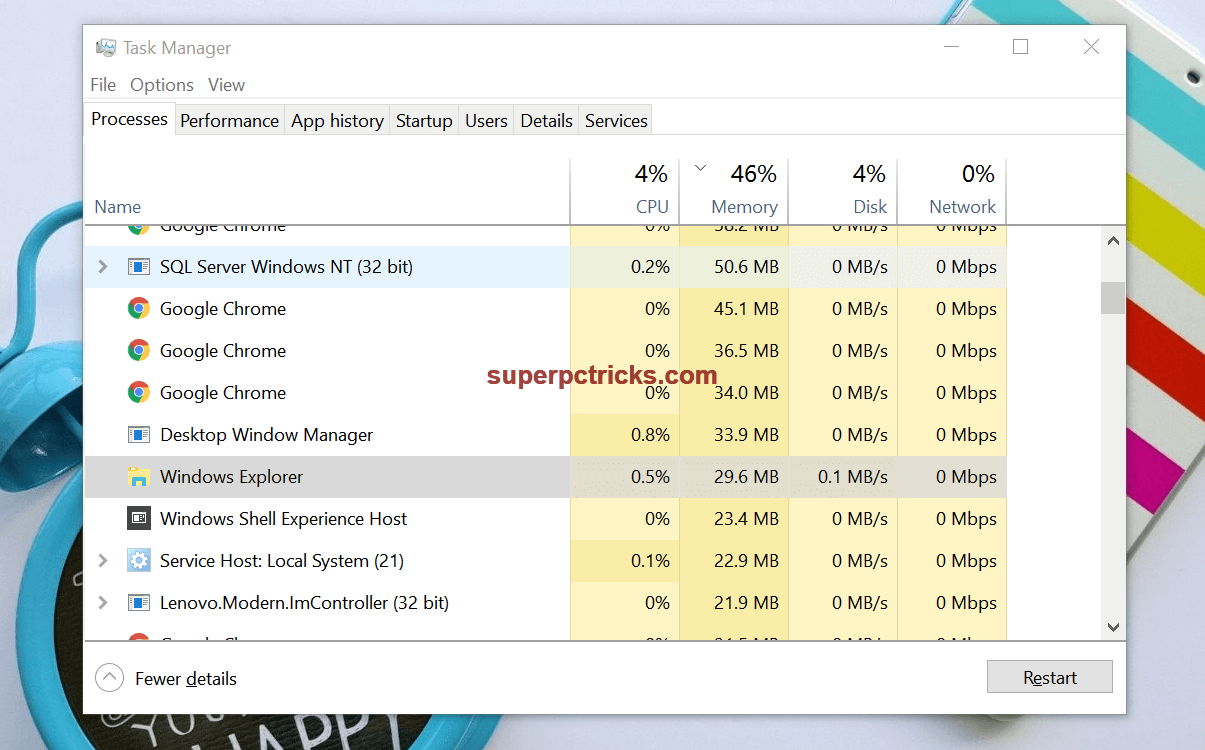
Task: Switch to the Startup tab
Action: coord(423,119)
